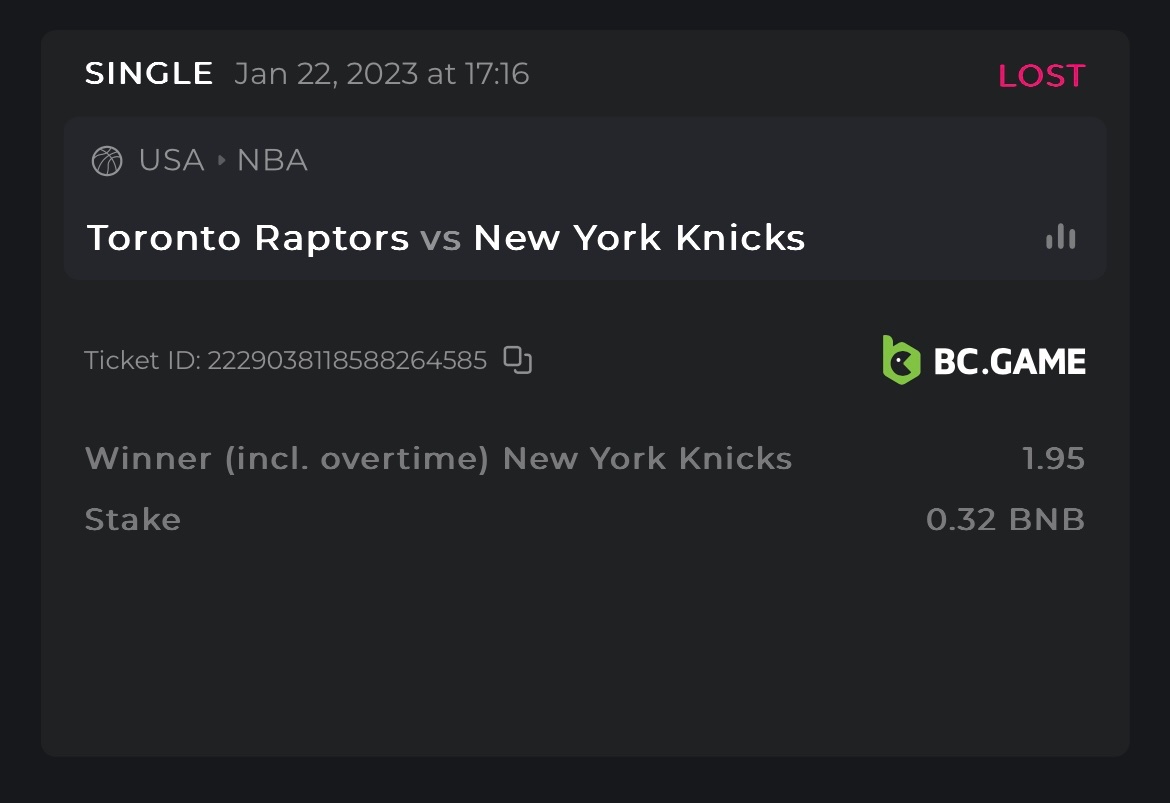Click the 0.32 BNB stake amount
The width and height of the screenshot is (1170, 803).
pyautogui.click(x=1005, y=520)
